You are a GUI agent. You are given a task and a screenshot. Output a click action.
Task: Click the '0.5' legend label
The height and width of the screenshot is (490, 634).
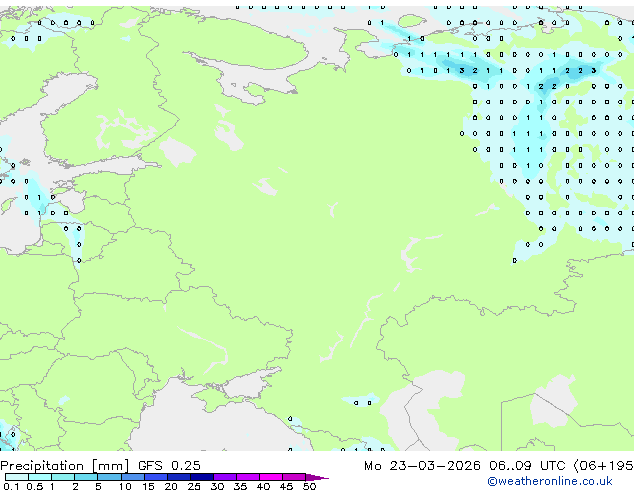tap(35, 486)
